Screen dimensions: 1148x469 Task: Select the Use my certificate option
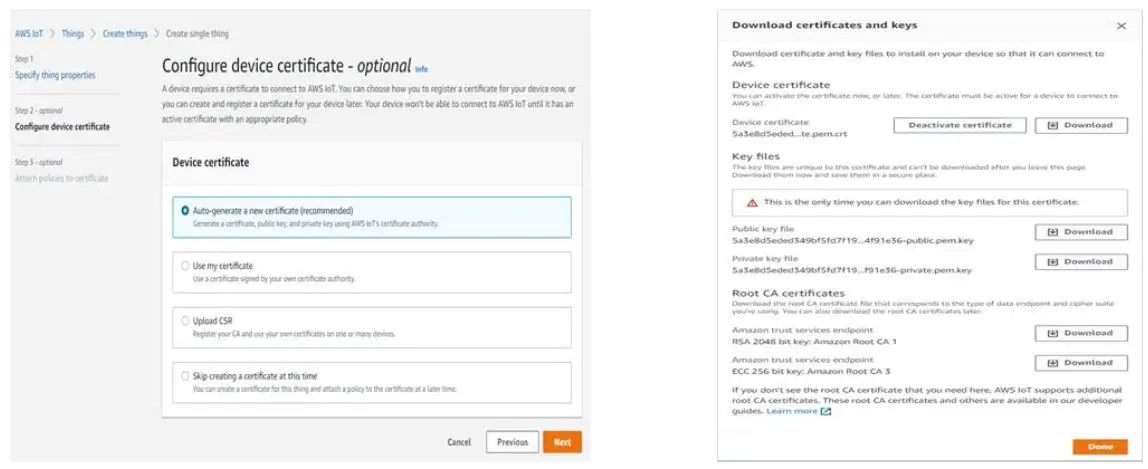click(185, 266)
